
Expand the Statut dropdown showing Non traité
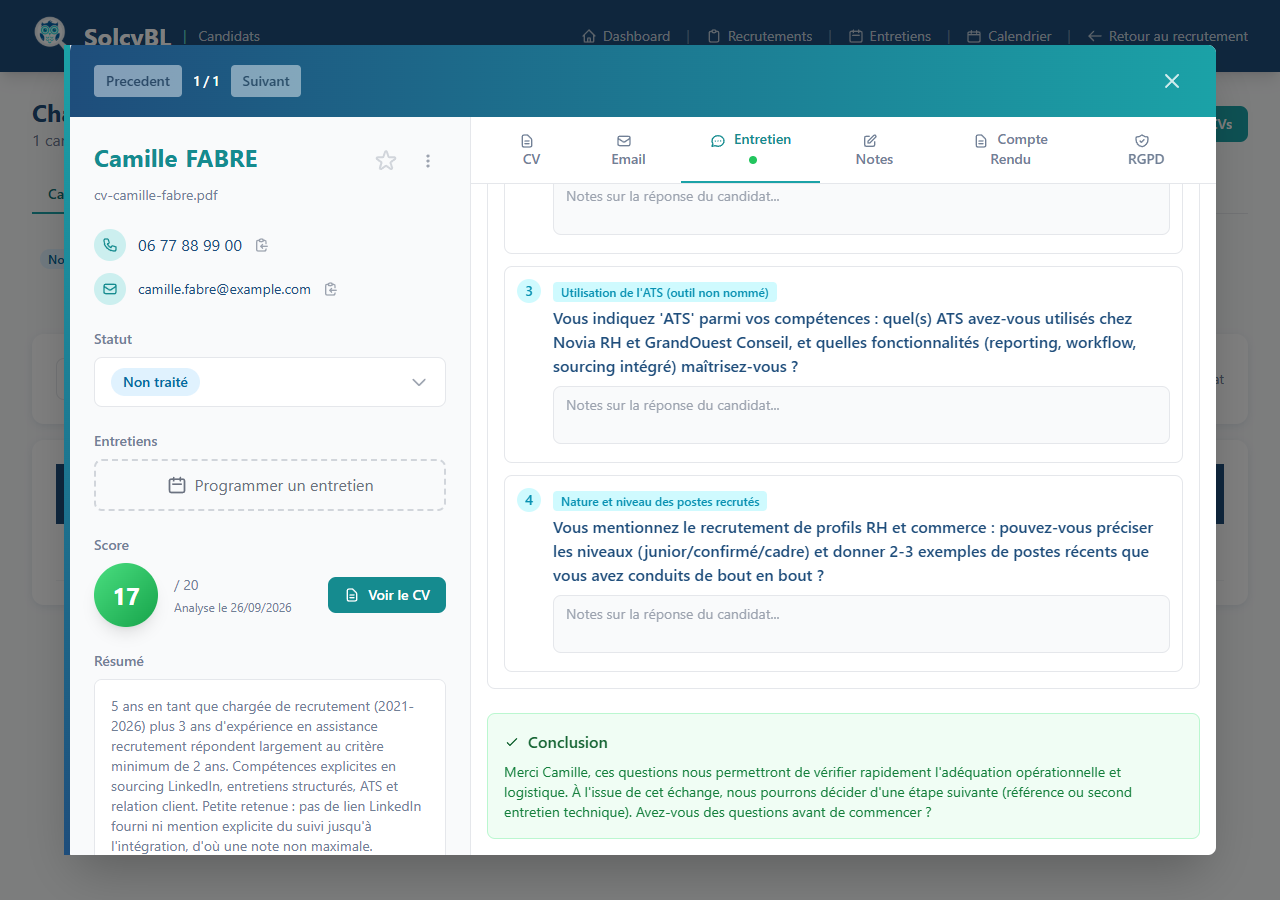point(270,382)
